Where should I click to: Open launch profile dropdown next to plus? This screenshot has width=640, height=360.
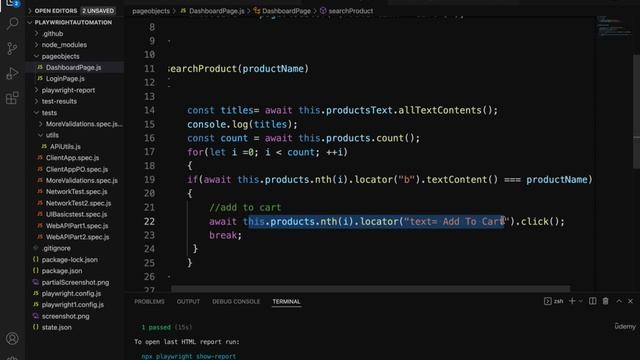580,301
